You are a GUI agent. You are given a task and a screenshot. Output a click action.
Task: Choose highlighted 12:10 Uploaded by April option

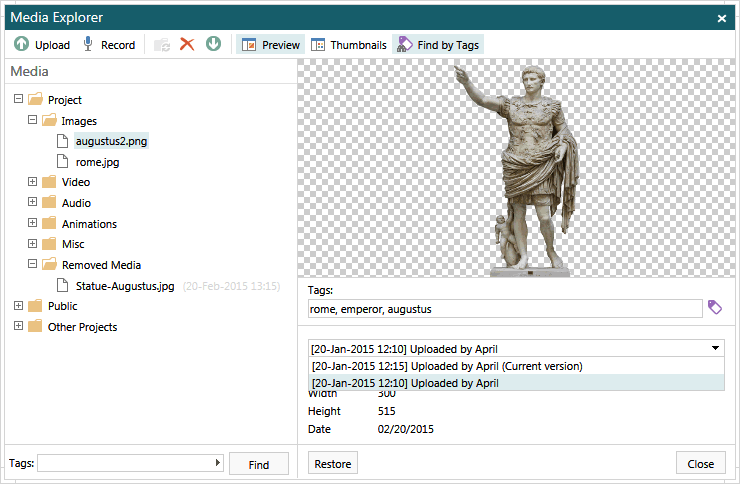pos(516,383)
